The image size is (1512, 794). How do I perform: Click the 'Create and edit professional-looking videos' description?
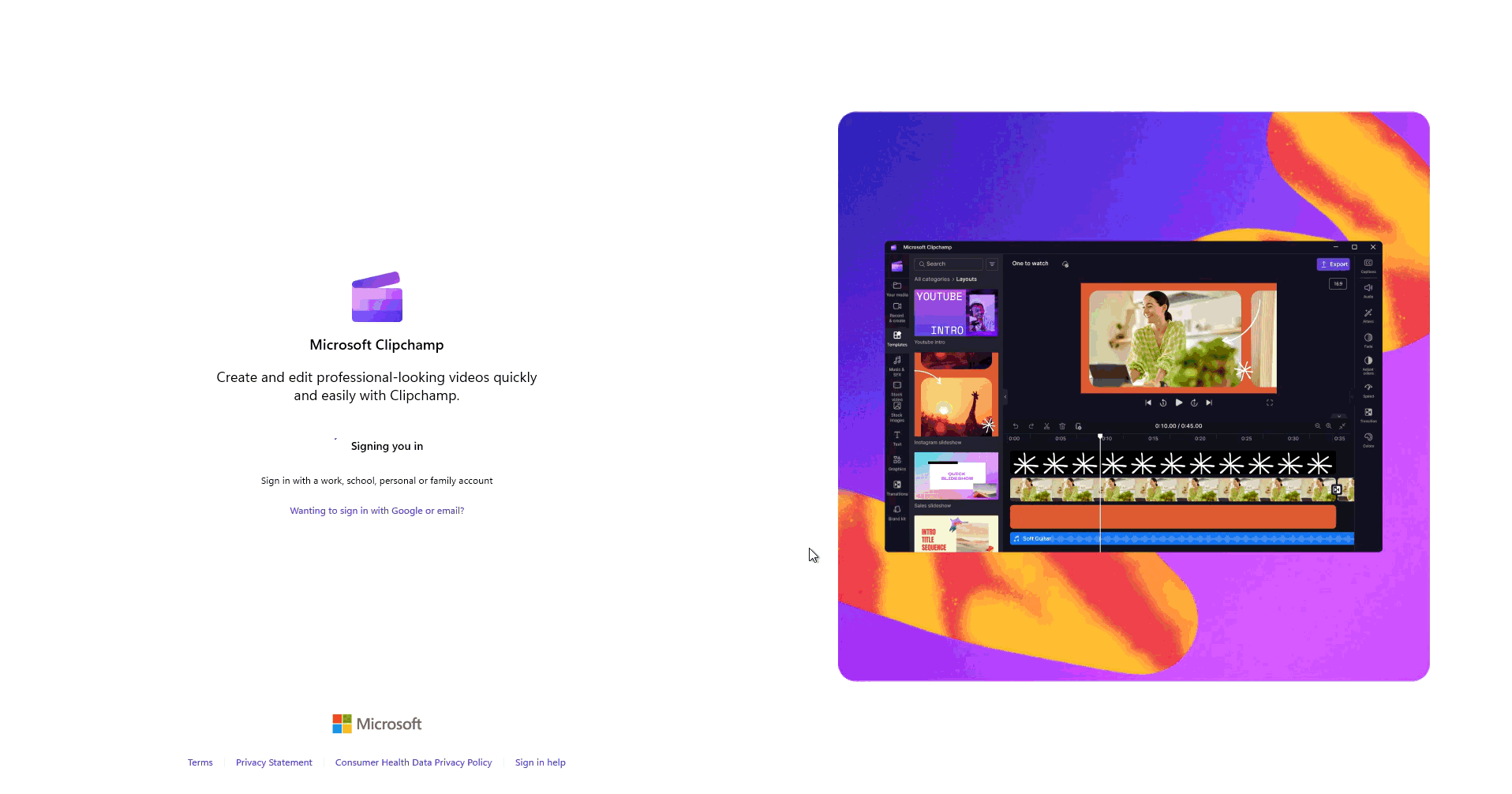click(377, 386)
